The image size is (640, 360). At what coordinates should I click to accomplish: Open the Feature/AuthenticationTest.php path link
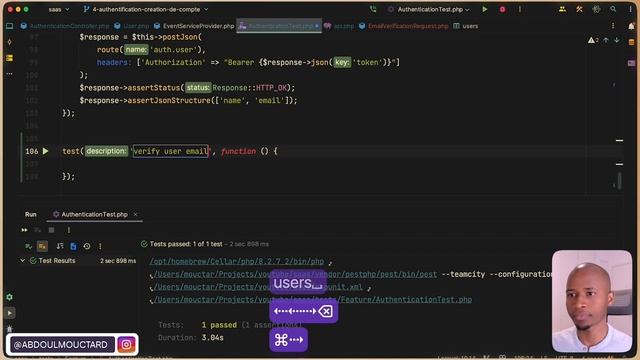313,300
